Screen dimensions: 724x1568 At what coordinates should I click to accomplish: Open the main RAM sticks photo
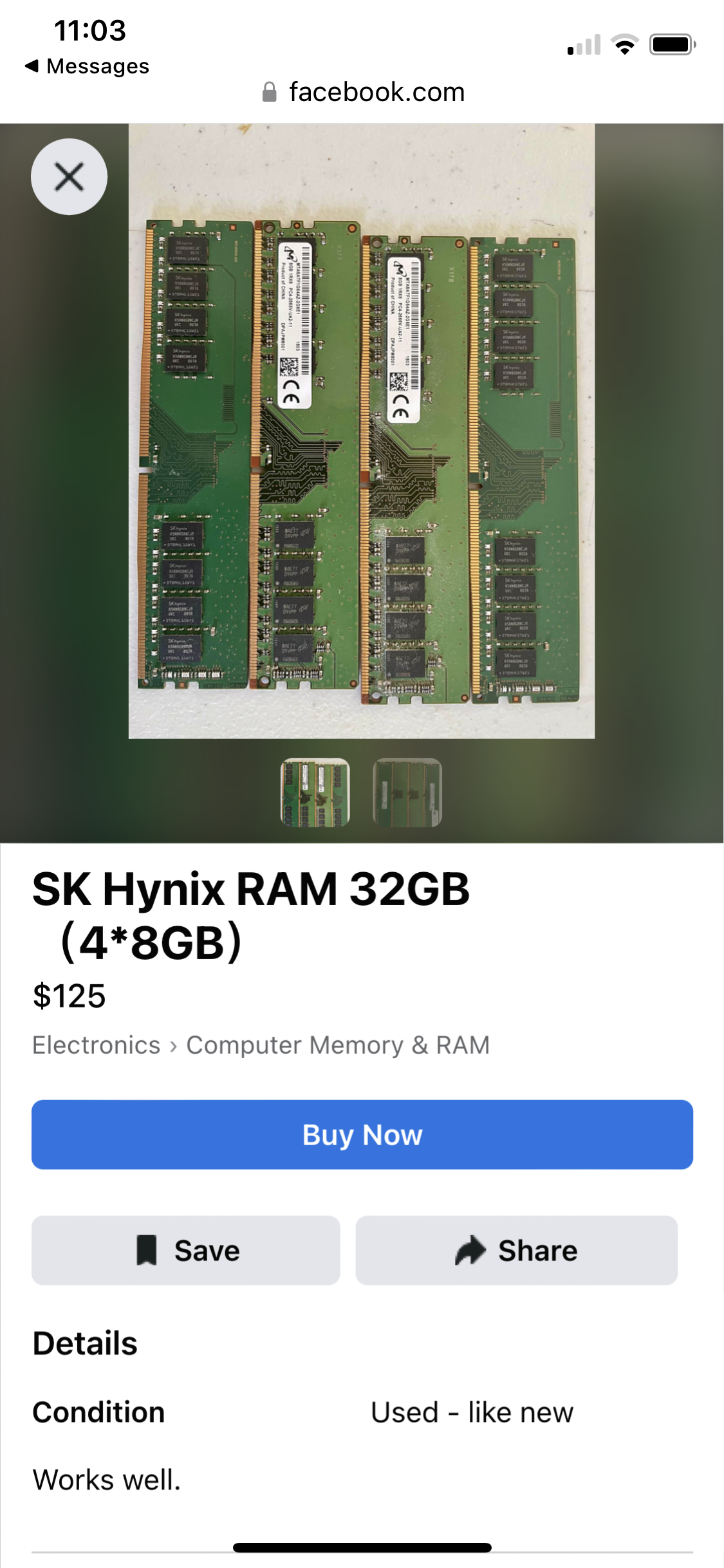pos(362,431)
